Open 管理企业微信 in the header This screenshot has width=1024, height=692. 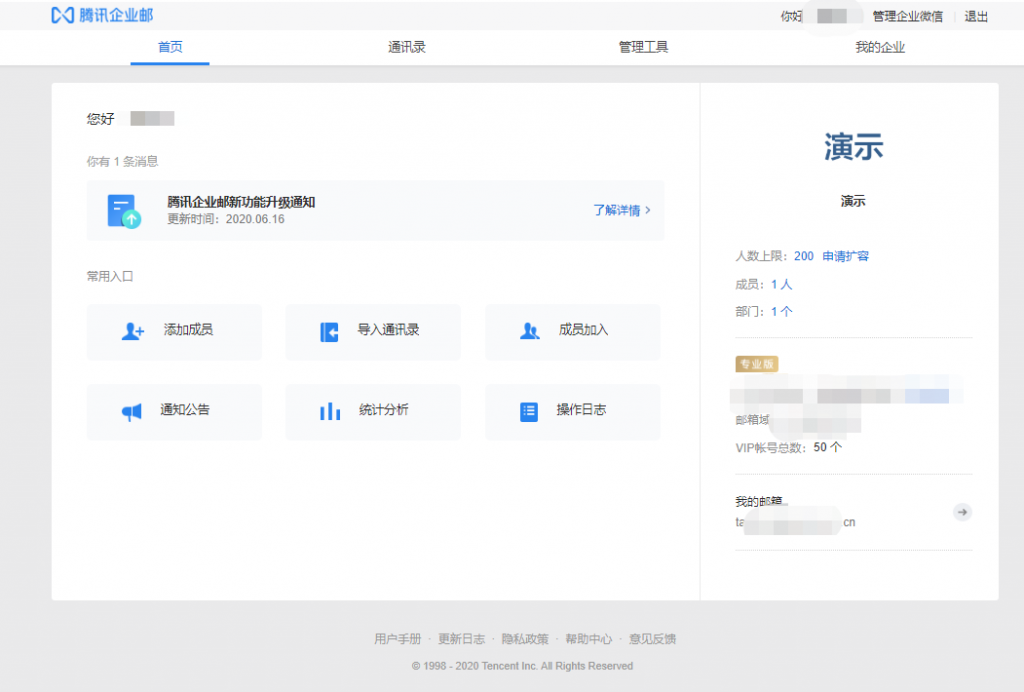click(907, 17)
